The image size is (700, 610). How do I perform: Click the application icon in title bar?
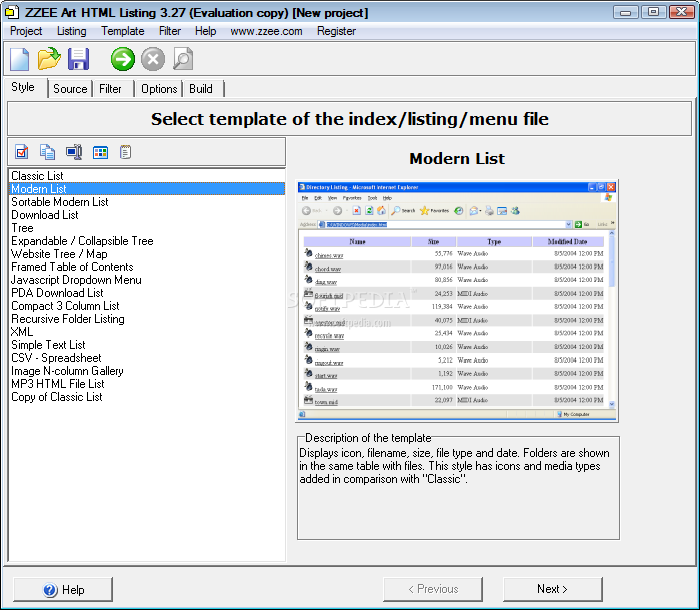point(12,12)
